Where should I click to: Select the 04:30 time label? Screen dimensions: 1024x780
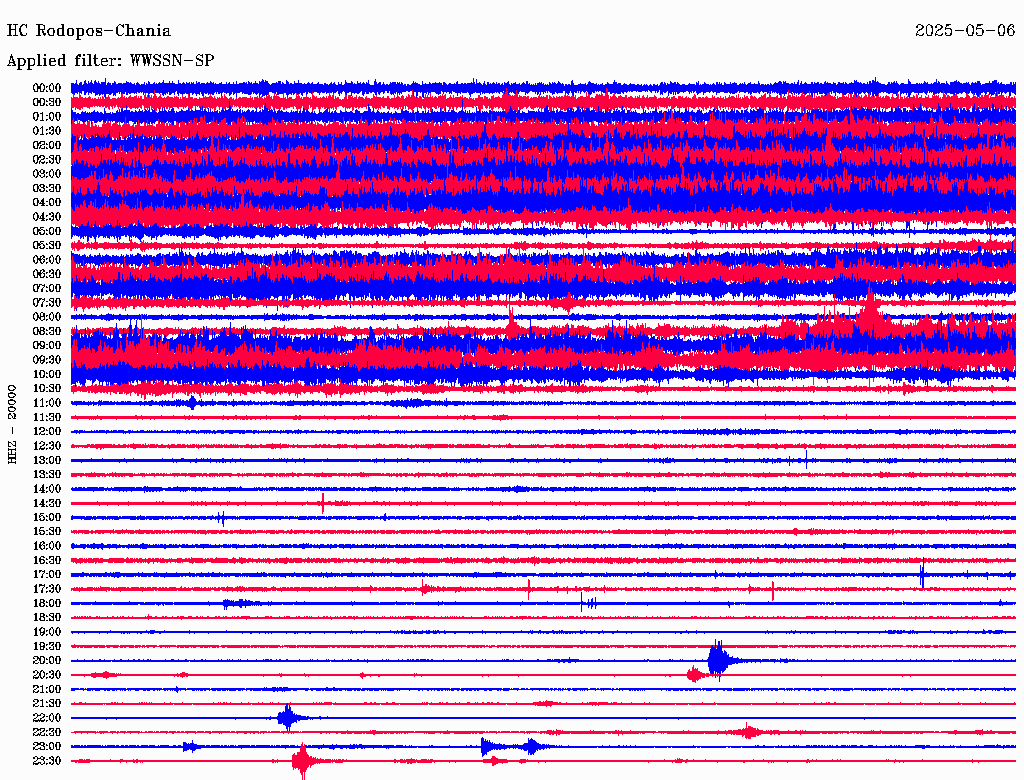(47, 217)
